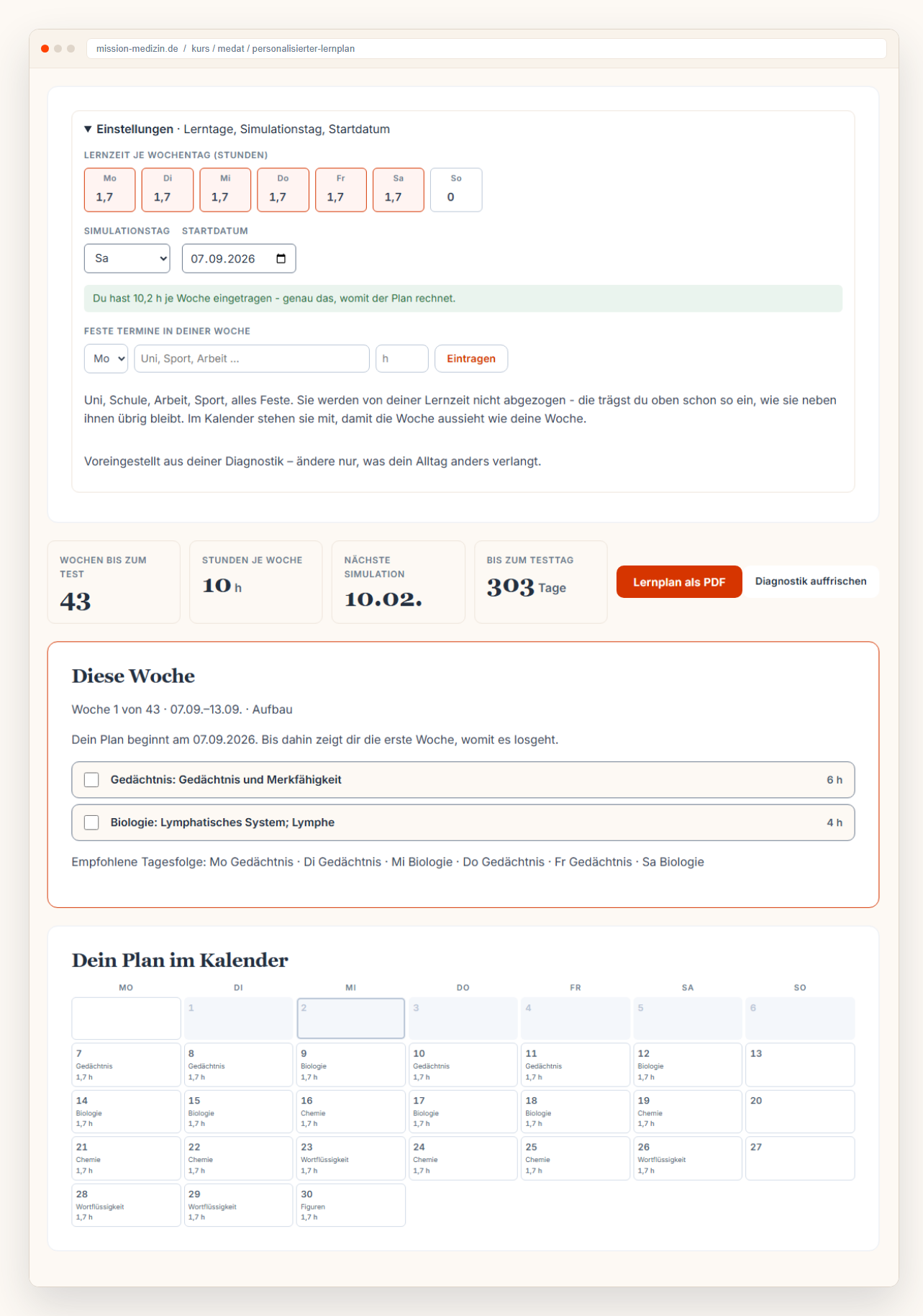Image resolution: width=923 pixels, height=1316 pixels.
Task: Select calendar day 14 Biologie
Action: [x=126, y=1112]
